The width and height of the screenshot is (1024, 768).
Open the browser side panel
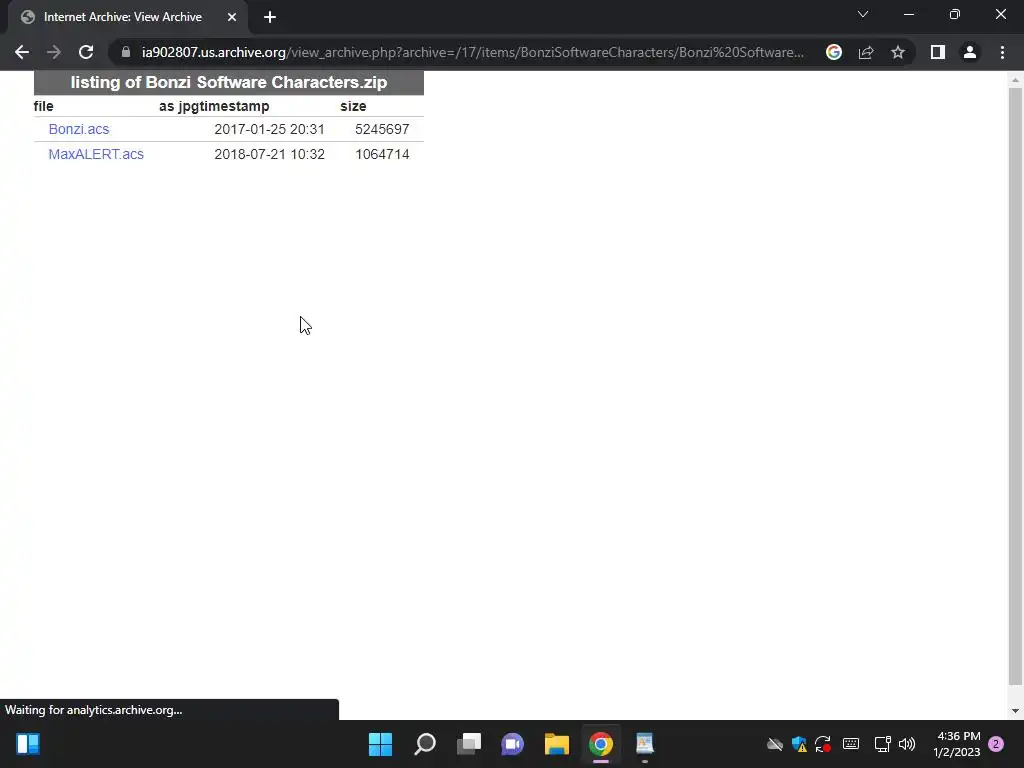(938, 52)
